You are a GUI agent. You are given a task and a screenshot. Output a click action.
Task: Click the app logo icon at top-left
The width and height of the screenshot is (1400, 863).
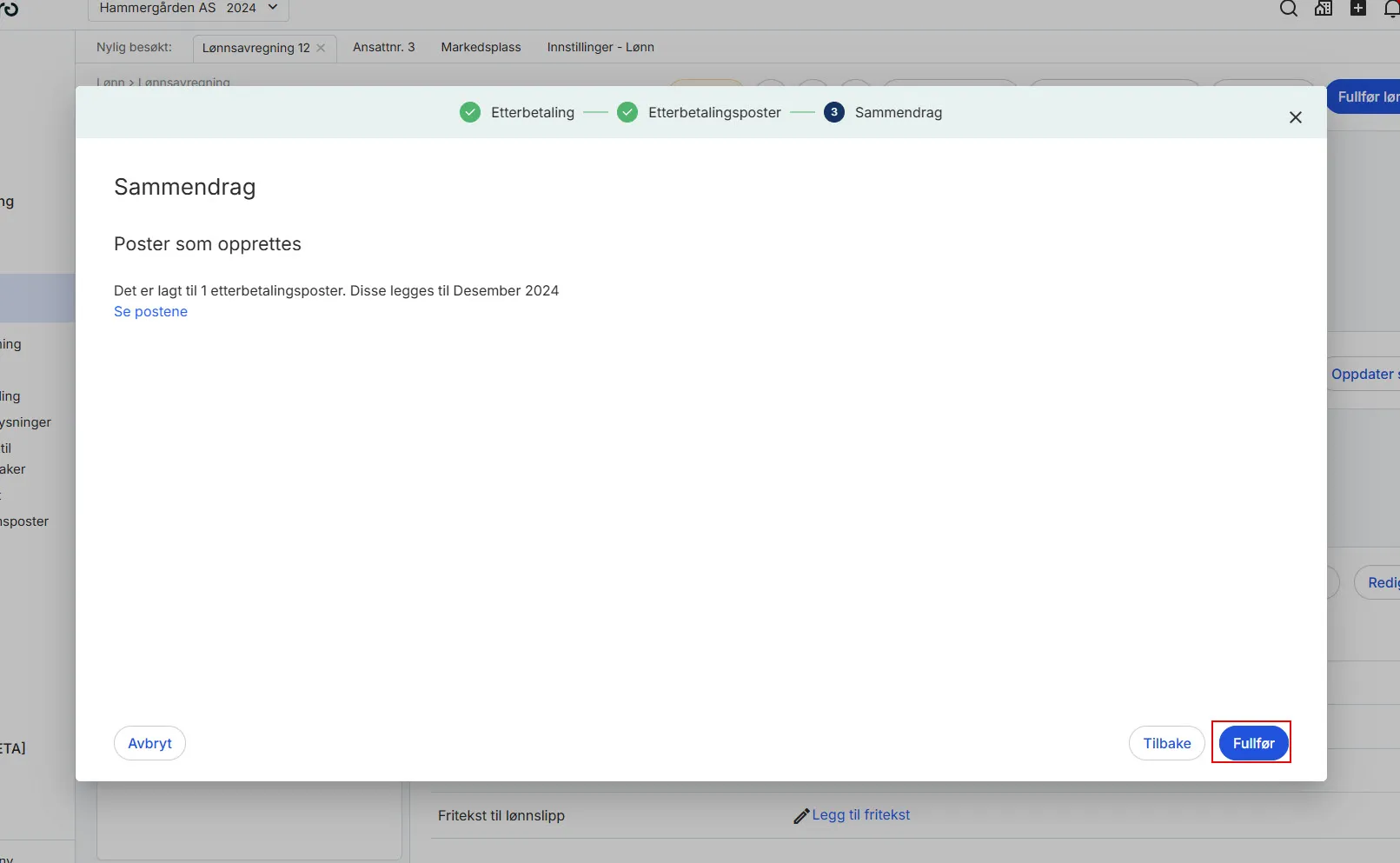[x=9, y=9]
